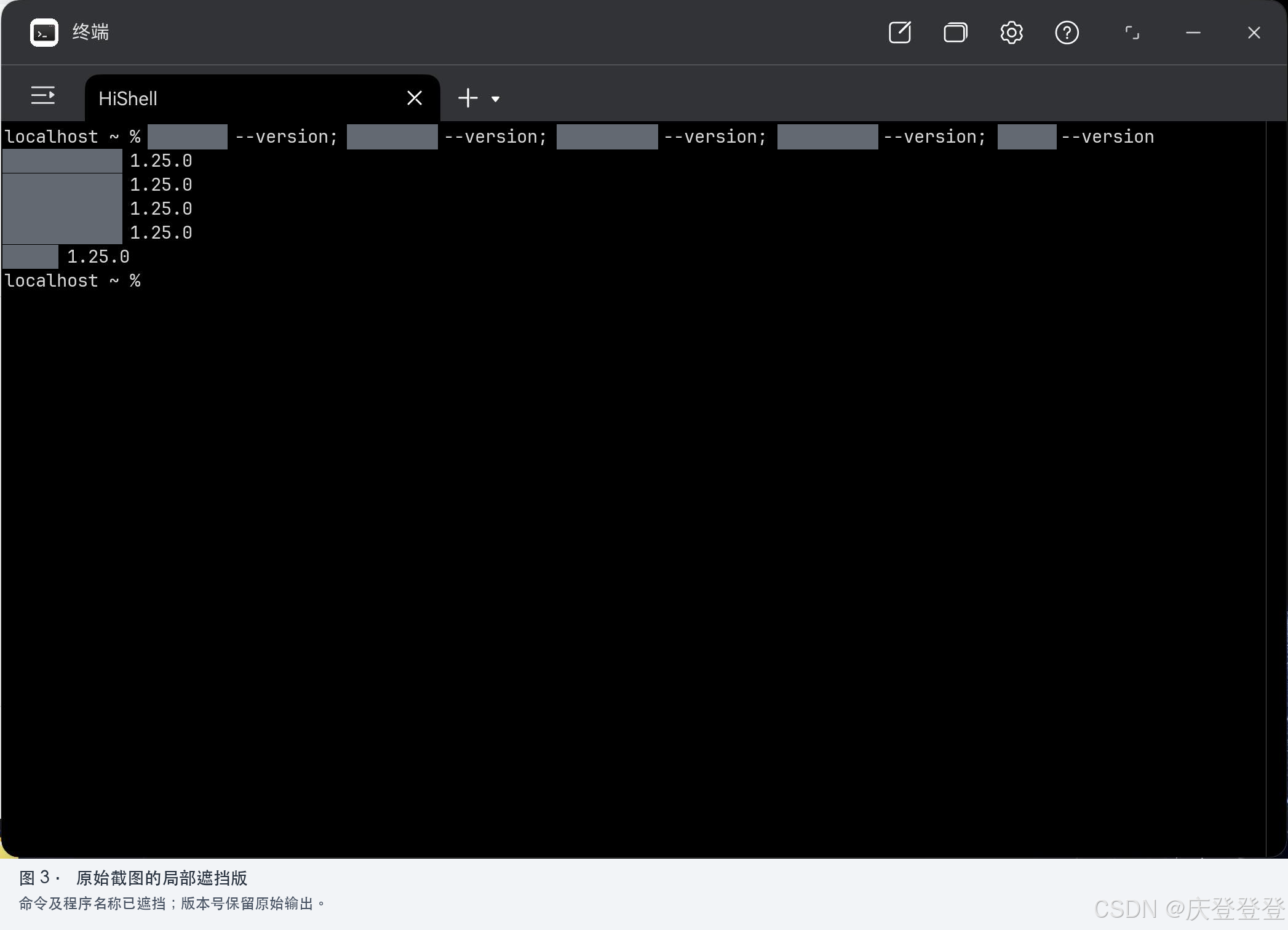Click the terminal app icon
This screenshot has height=930, width=1288.
[44, 33]
